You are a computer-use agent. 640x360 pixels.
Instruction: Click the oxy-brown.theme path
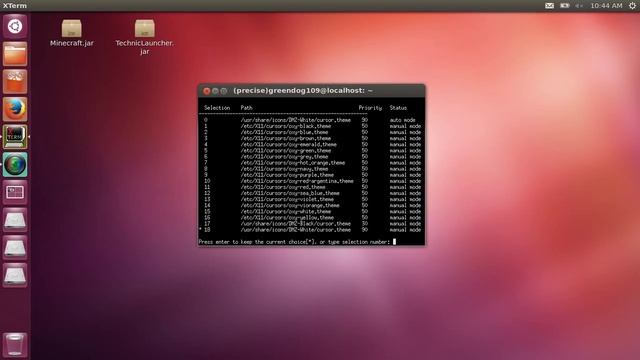pos(286,138)
